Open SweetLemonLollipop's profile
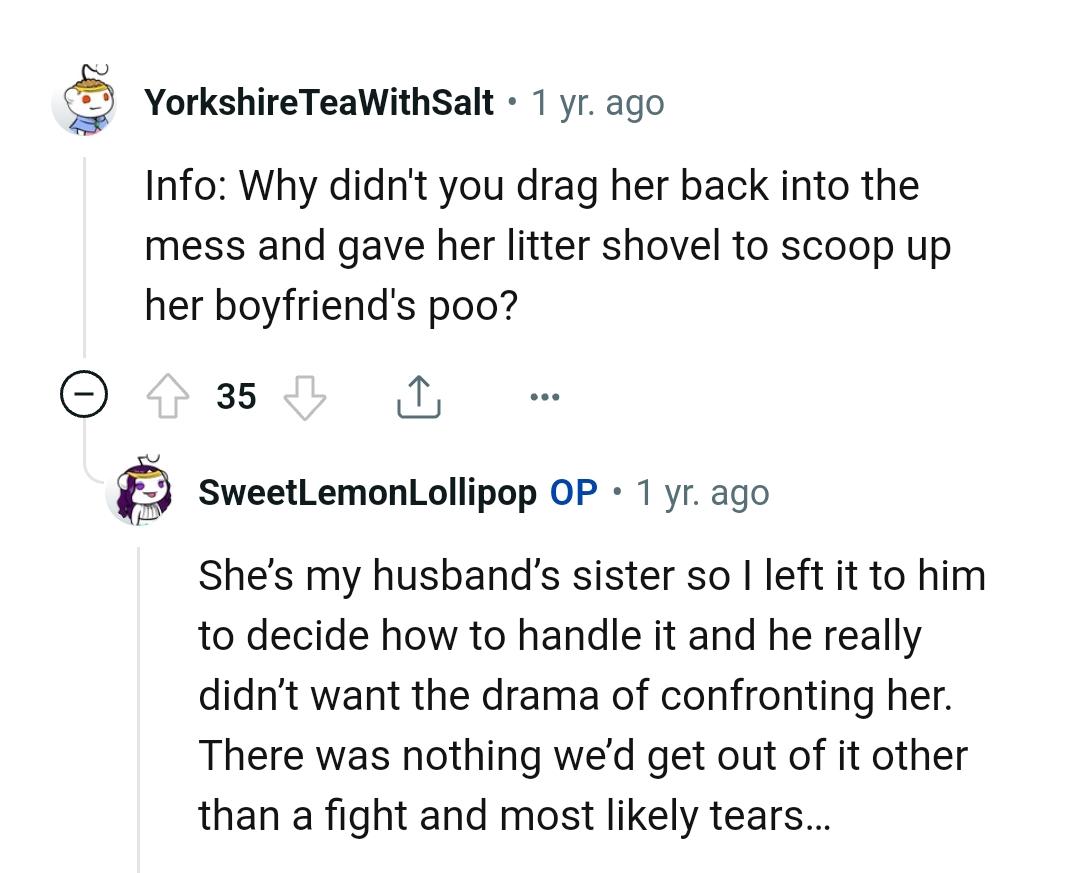 tap(369, 492)
